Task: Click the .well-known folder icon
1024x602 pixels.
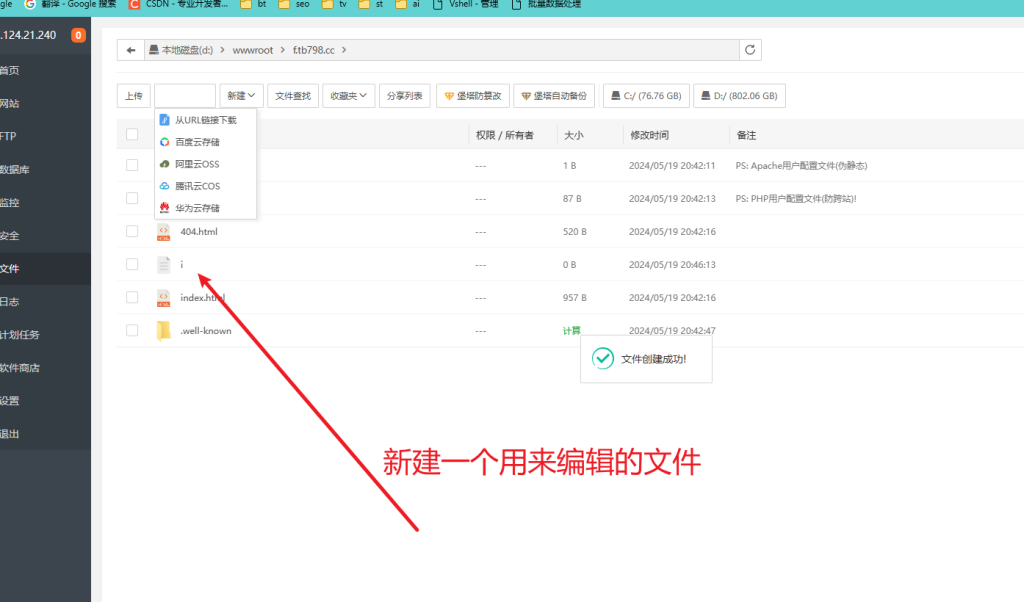Action: (x=163, y=331)
